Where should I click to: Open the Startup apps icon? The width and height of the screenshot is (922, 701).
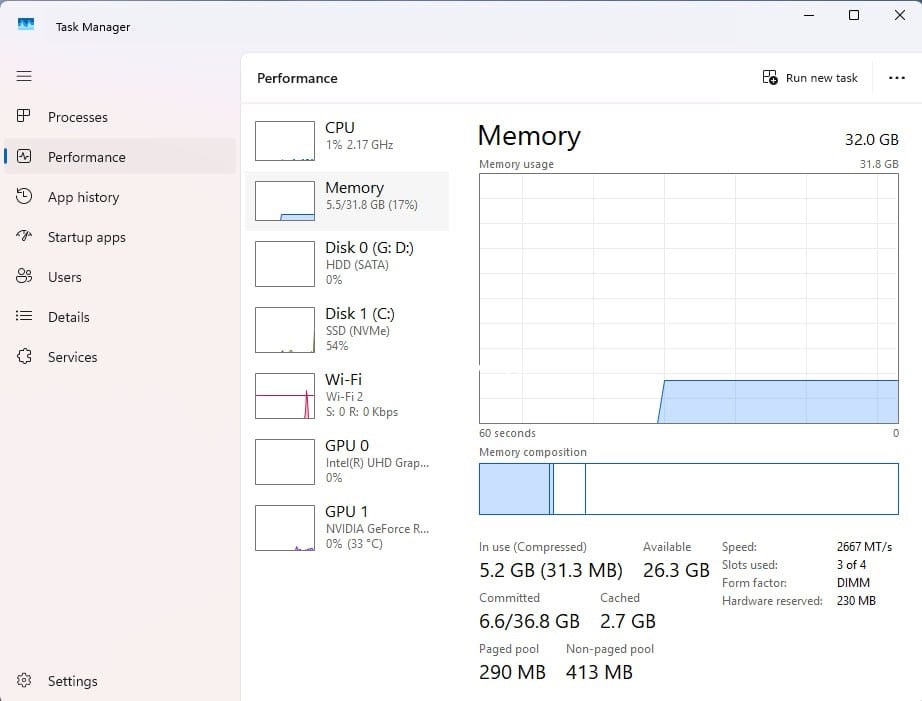click(25, 237)
